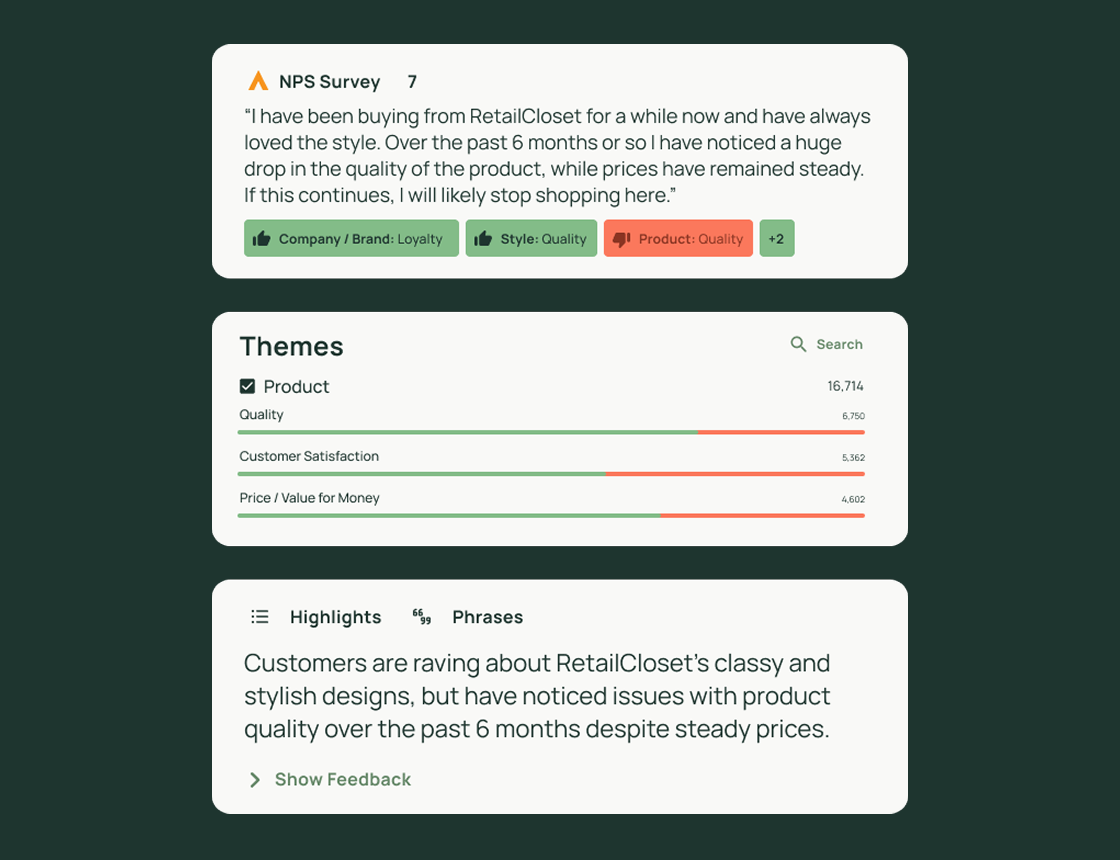Switch to the Highlights tab
This screenshot has height=860, width=1120.
click(x=336, y=617)
